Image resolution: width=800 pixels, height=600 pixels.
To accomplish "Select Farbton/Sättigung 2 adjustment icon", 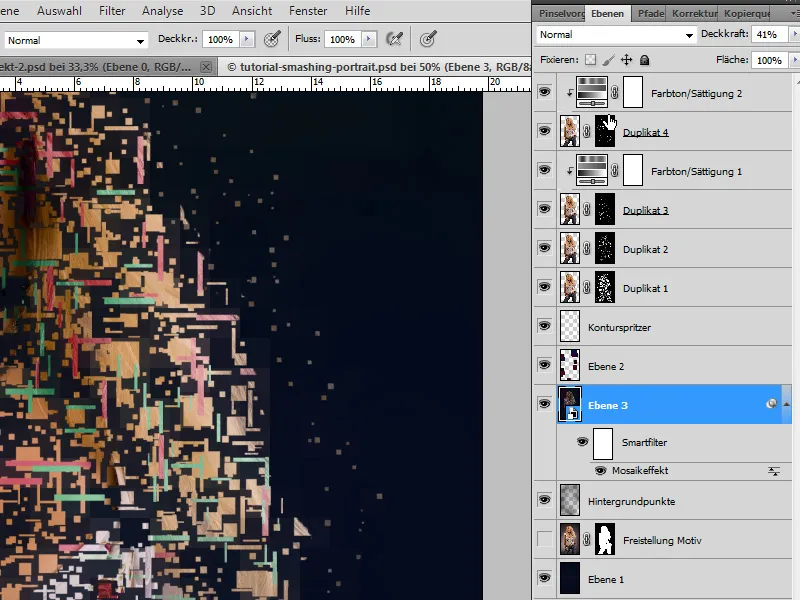I will click(592, 92).
